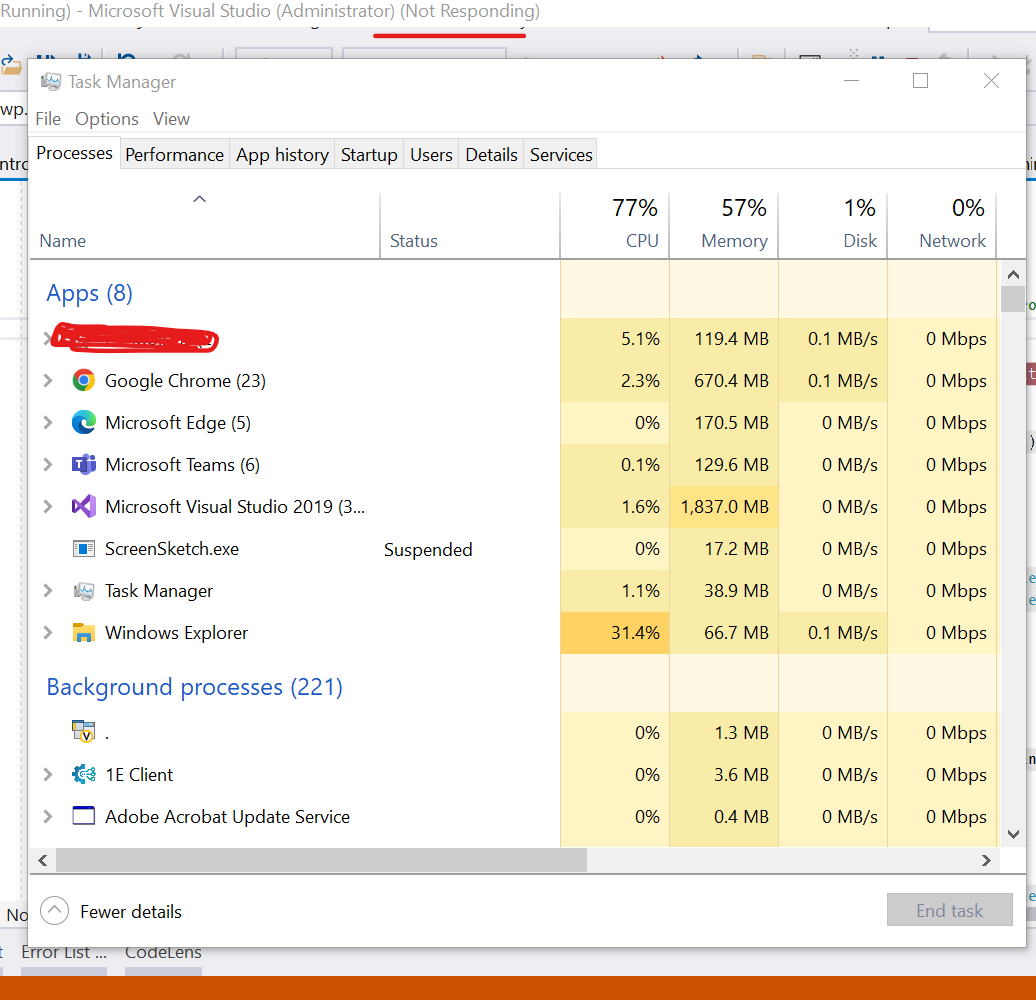The width and height of the screenshot is (1036, 1000).
Task: Expand the 1E Client process row
Action: tap(48, 774)
